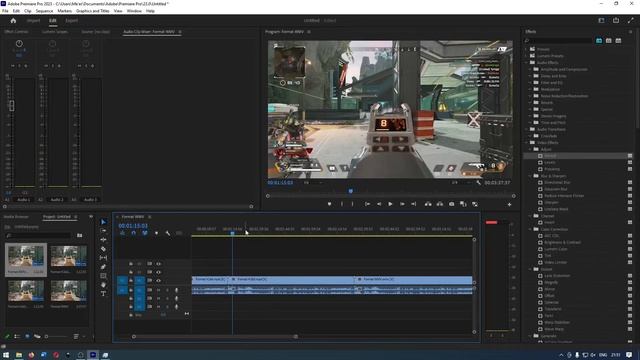Select the Type tool
This screenshot has width=640, height=360.
(x=103, y=294)
